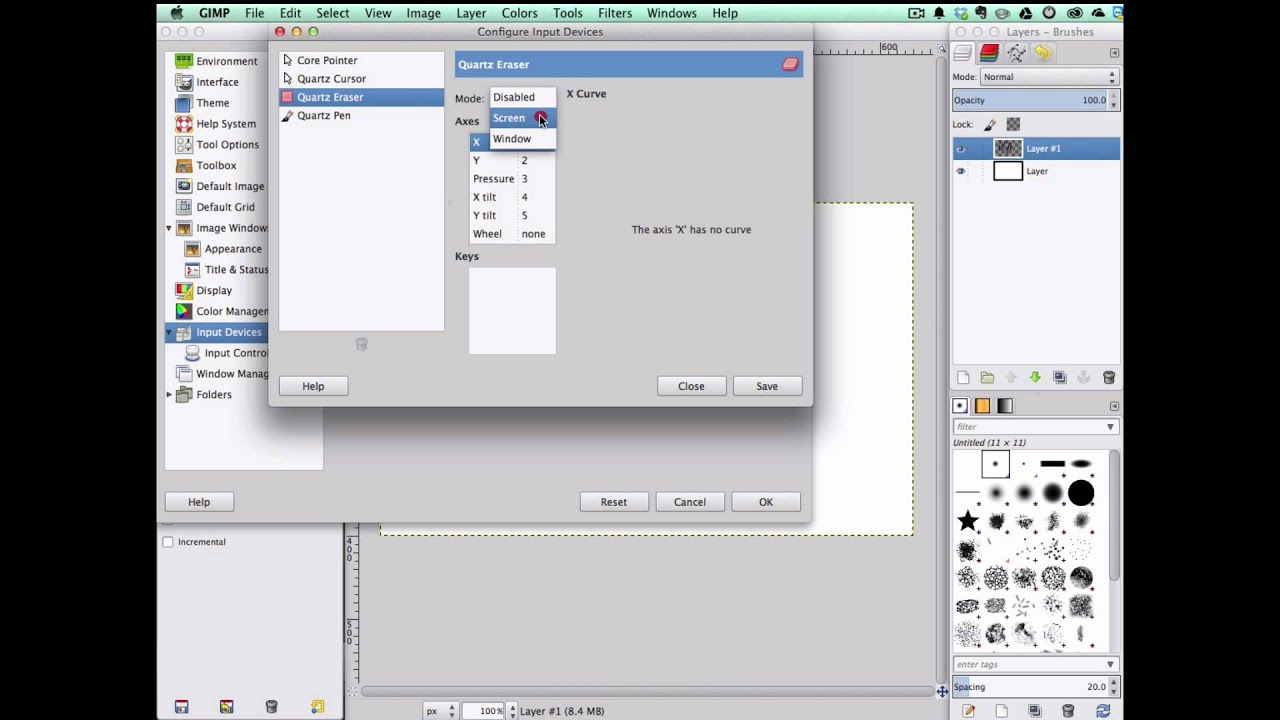Click Save in Configure Input Devices
Viewport: 1280px width, 720px height.
coord(767,386)
